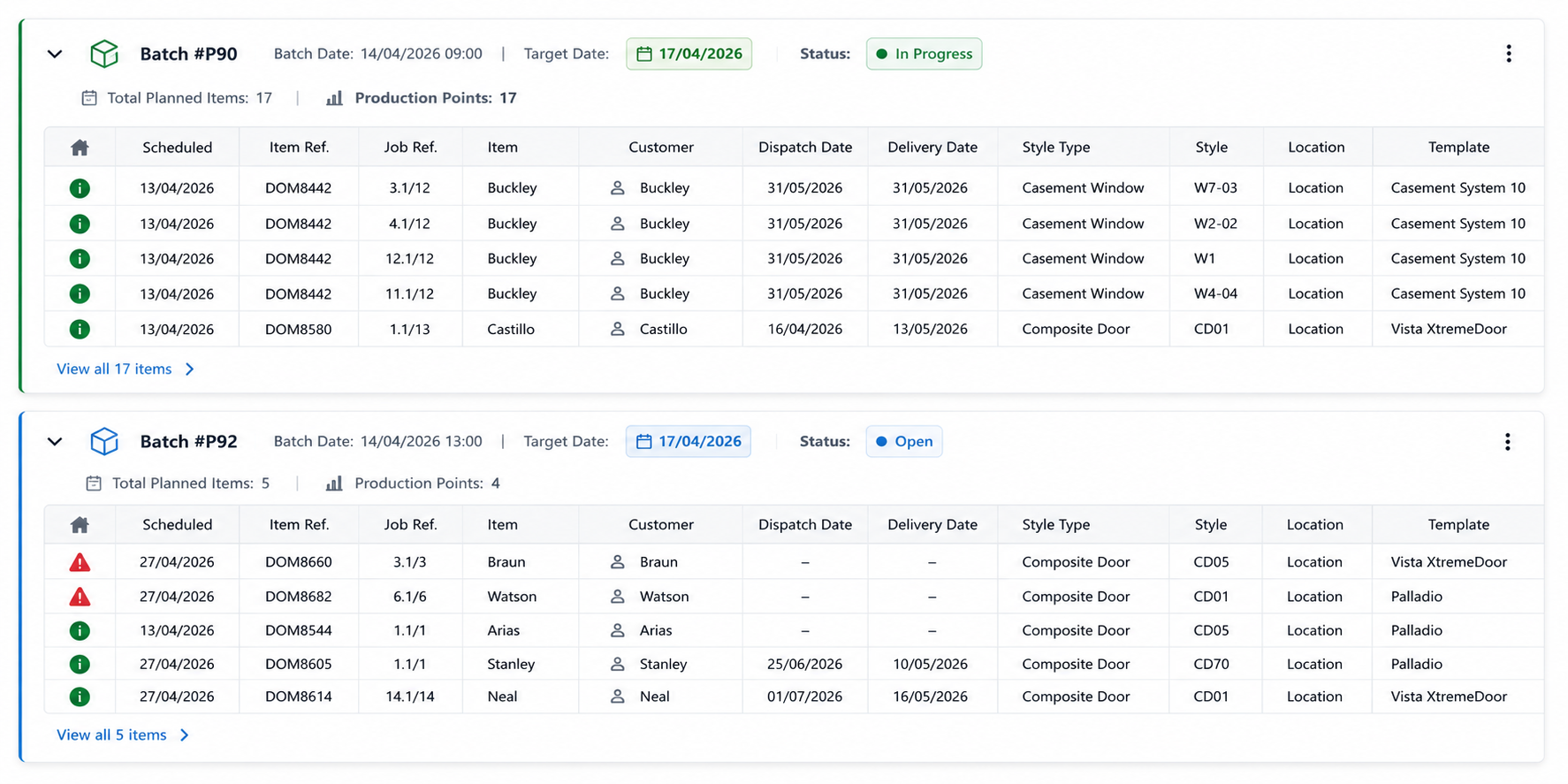
Task: Collapse the Batch #P92 section chevron
Action: point(55,441)
